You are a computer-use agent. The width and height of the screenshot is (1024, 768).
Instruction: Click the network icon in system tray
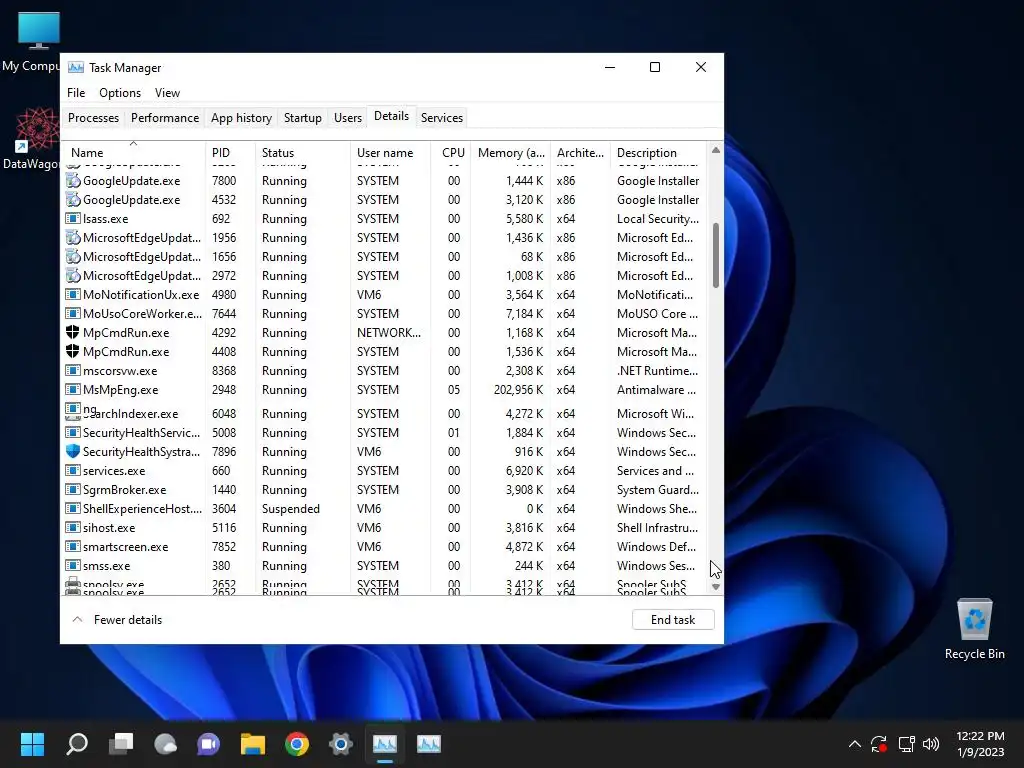point(906,743)
